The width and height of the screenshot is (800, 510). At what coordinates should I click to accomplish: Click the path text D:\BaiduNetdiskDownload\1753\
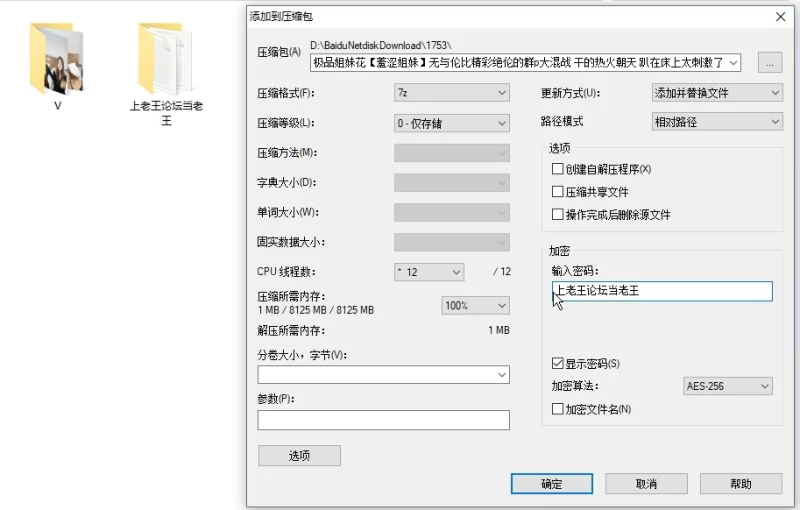tap(381, 45)
